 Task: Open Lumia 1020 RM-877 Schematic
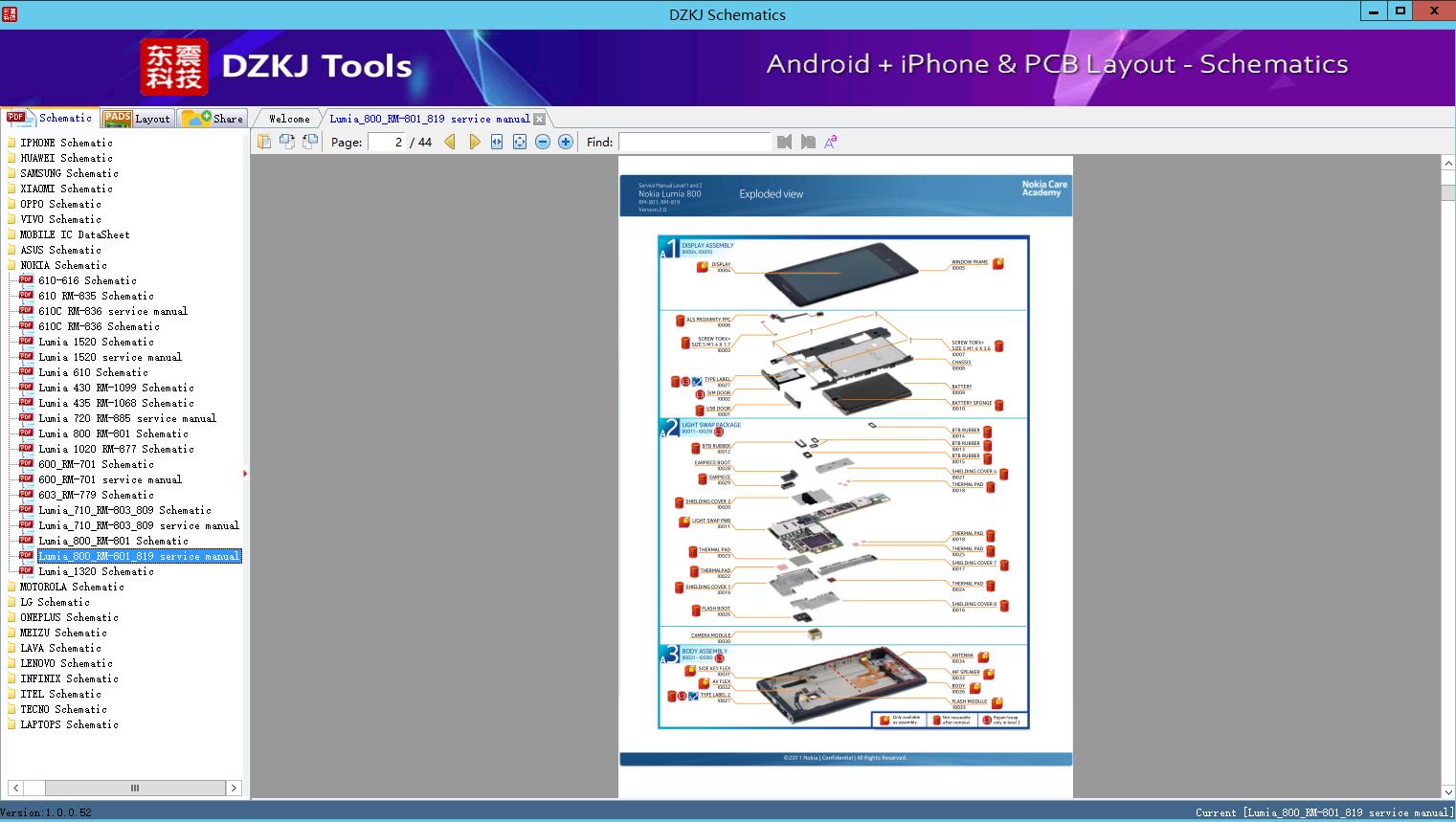tap(116, 449)
